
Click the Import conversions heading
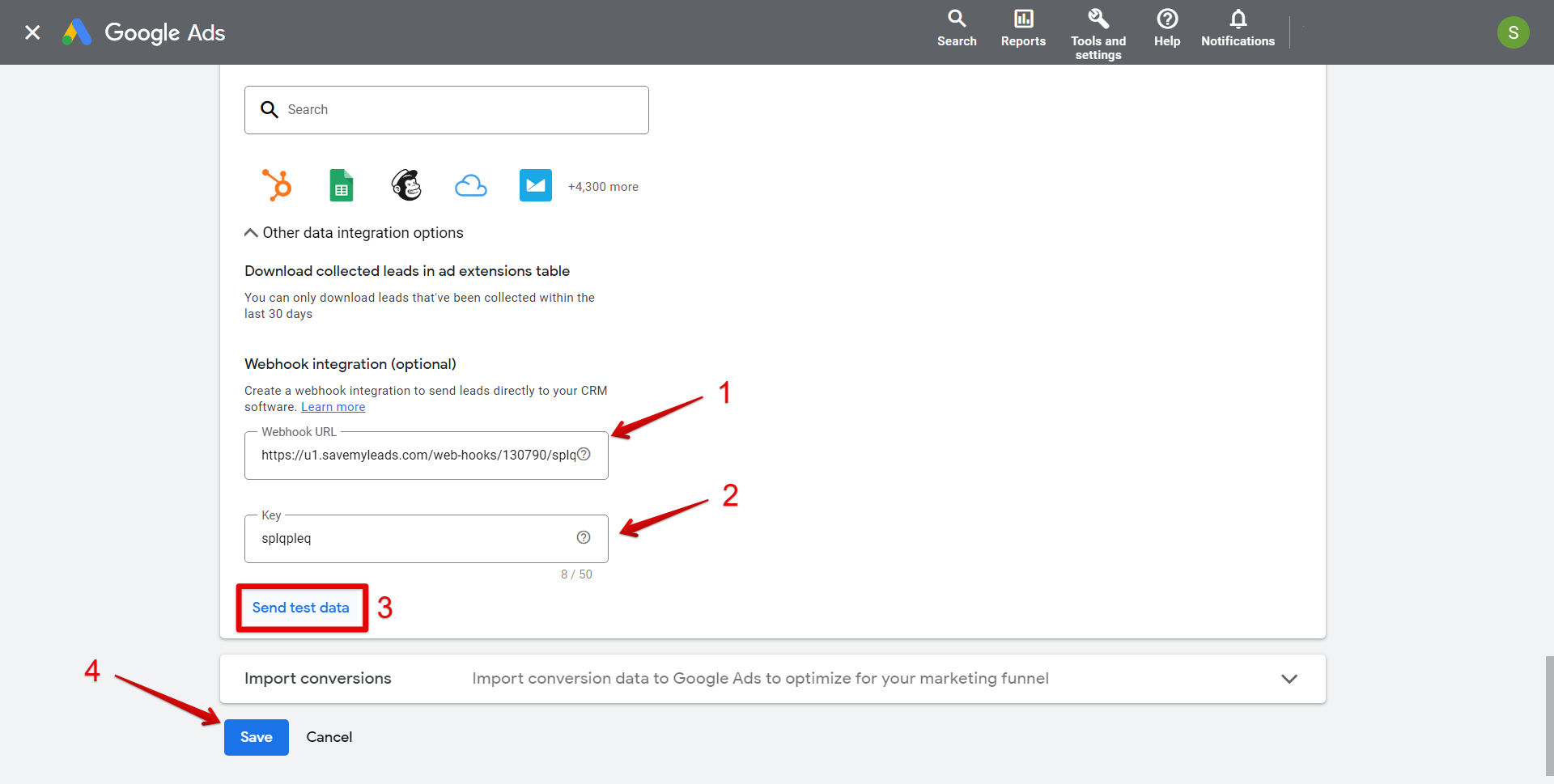tap(318, 679)
